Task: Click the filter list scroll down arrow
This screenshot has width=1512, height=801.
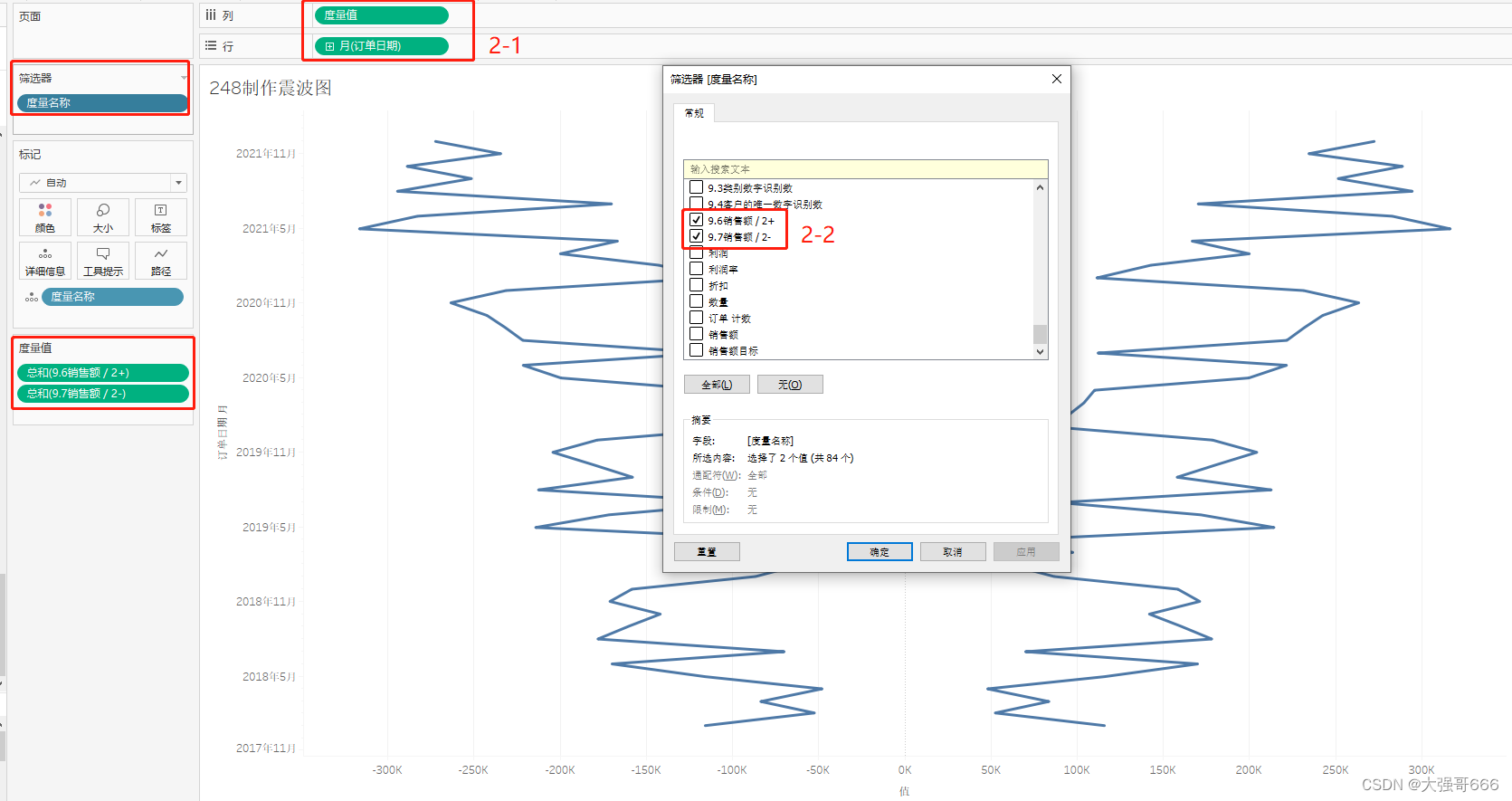Action: (1040, 351)
